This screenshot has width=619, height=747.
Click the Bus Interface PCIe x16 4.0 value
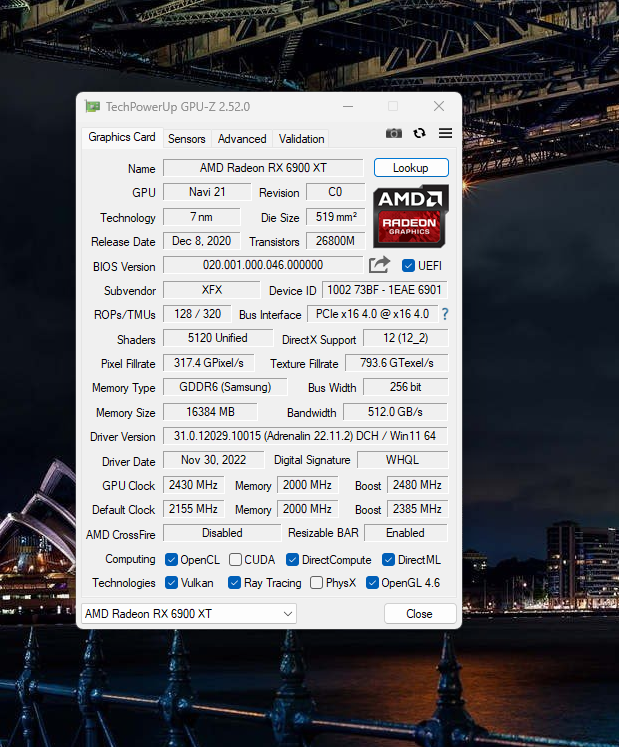pyautogui.click(x=373, y=314)
